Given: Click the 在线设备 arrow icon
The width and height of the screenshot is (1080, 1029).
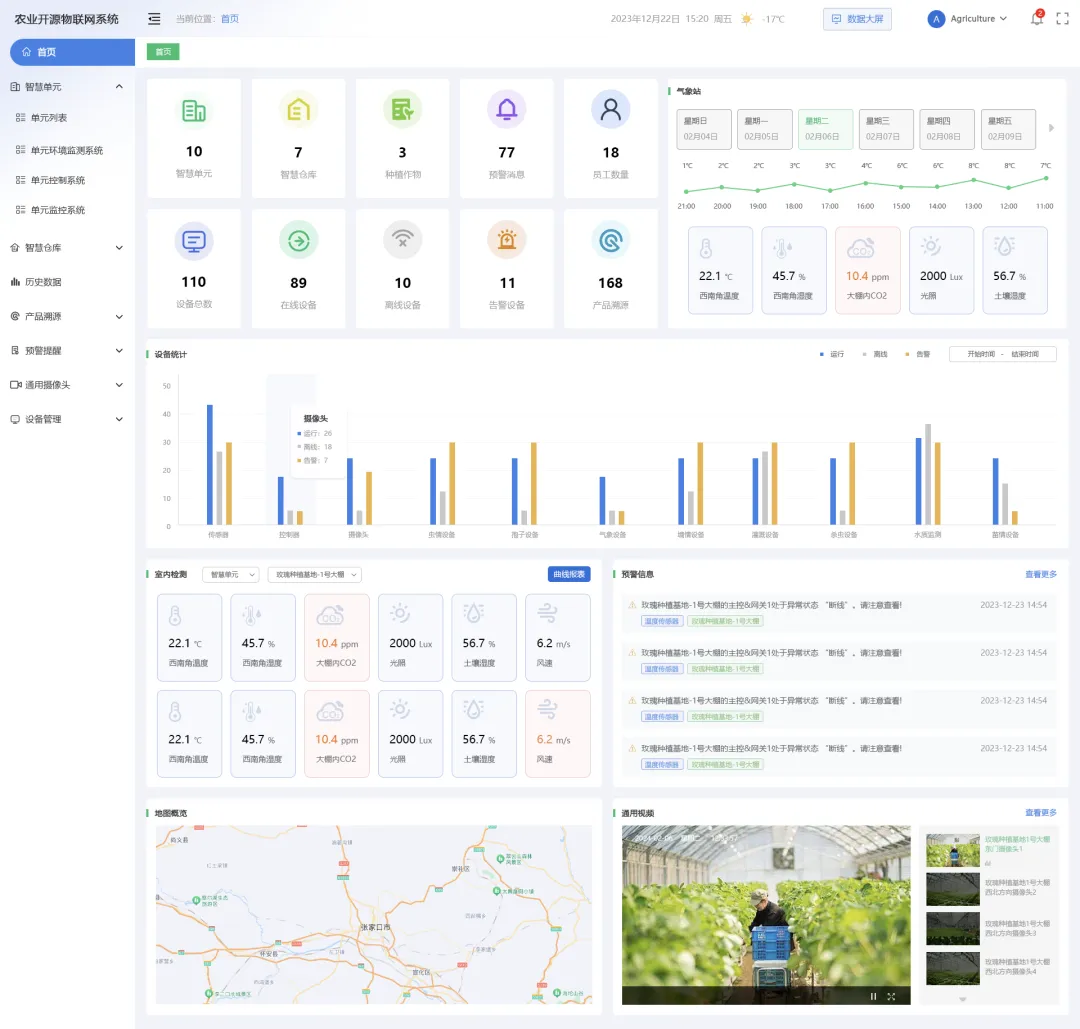Looking at the screenshot, I should tap(298, 241).
